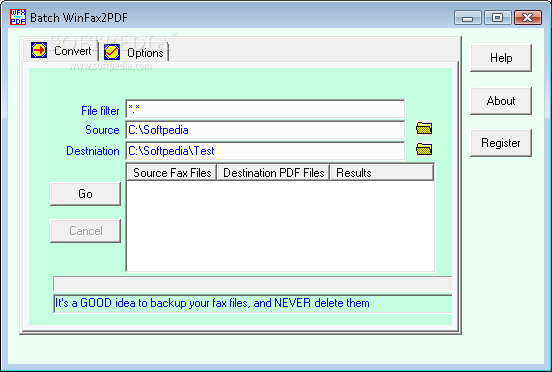The width and height of the screenshot is (552, 372).
Task: Click the empty progress bar
Action: 252,284
